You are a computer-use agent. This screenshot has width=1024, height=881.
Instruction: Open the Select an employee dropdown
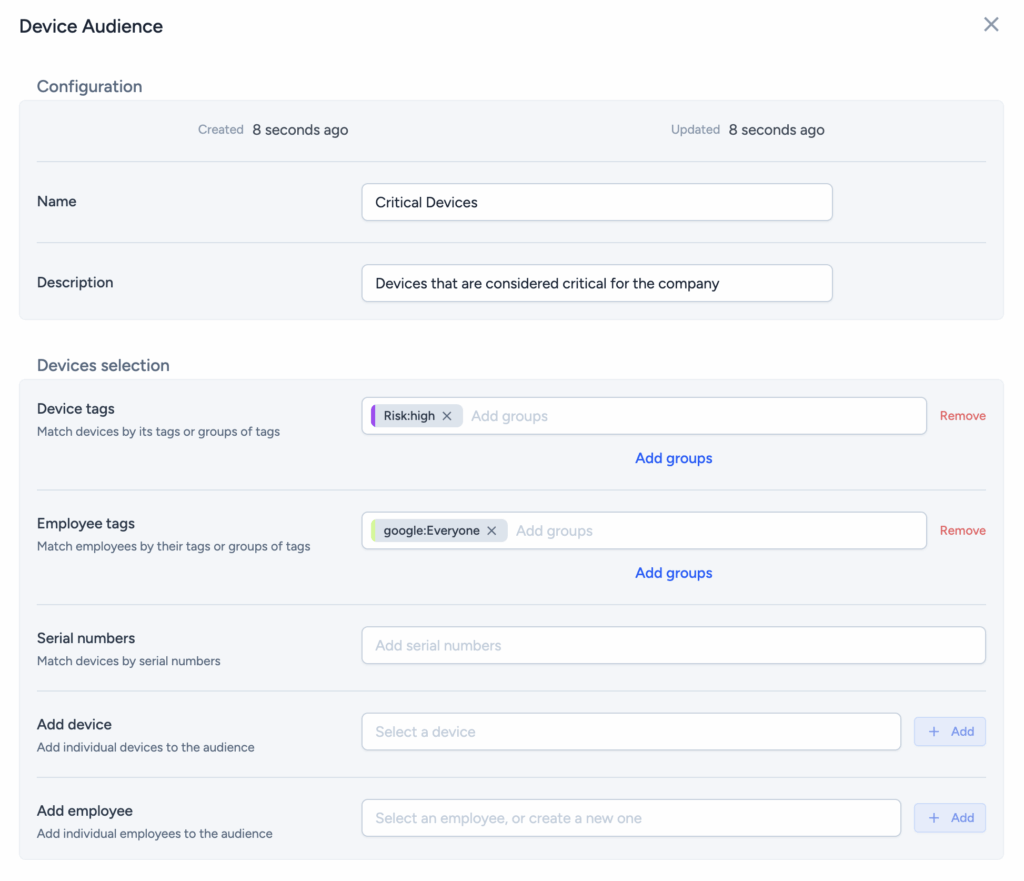[630, 818]
